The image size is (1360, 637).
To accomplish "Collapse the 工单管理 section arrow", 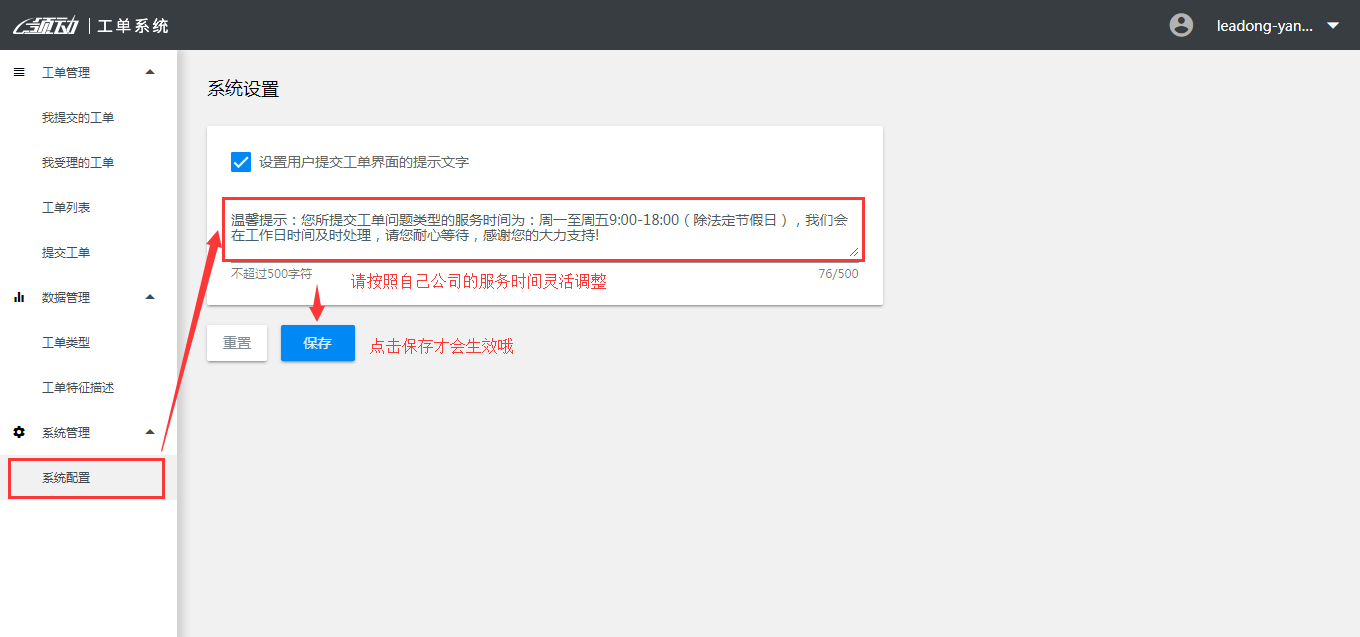I will click(150, 72).
